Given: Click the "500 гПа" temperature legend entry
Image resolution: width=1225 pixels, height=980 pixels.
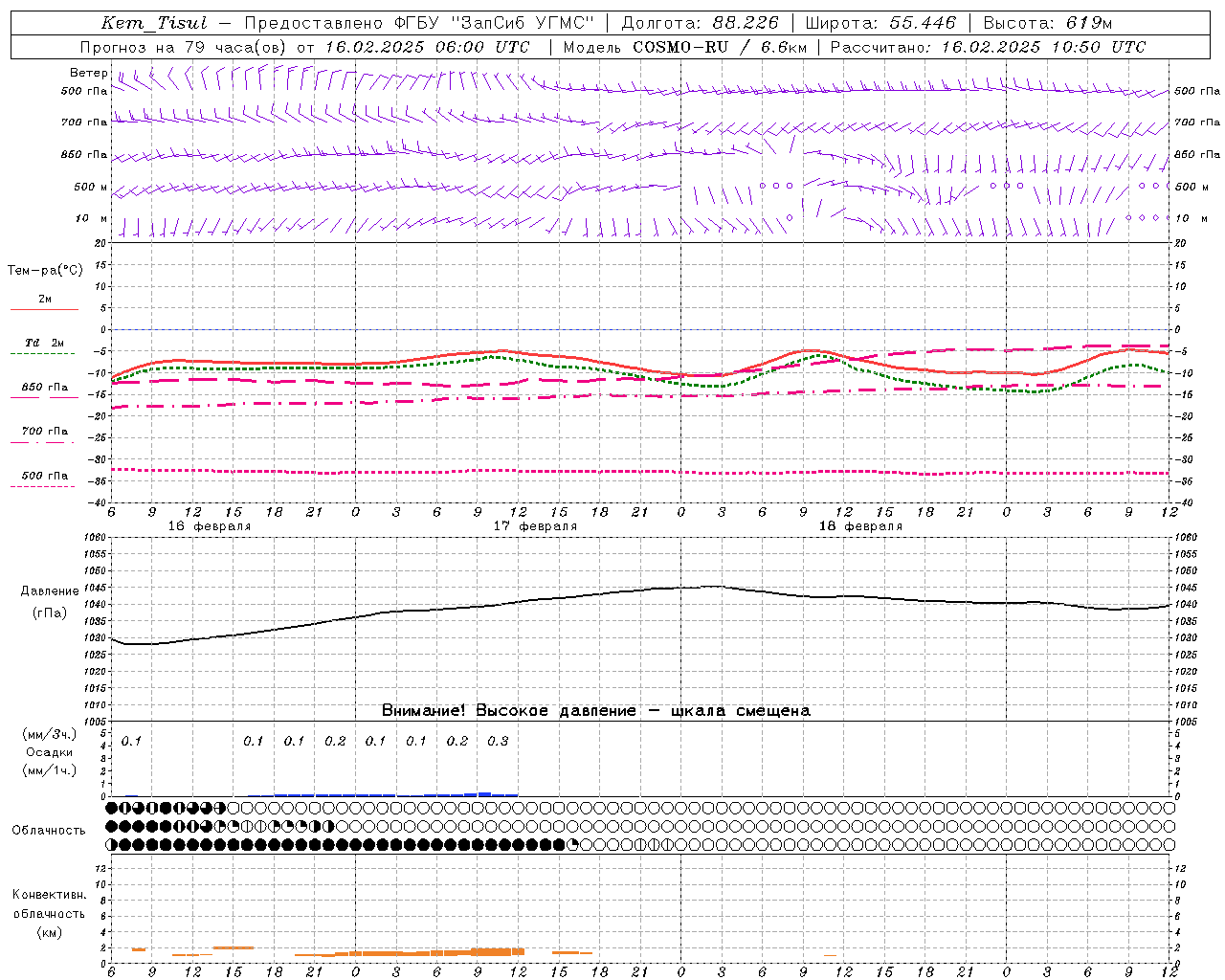Looking at the screenshot, I should (x=44, y=476).
